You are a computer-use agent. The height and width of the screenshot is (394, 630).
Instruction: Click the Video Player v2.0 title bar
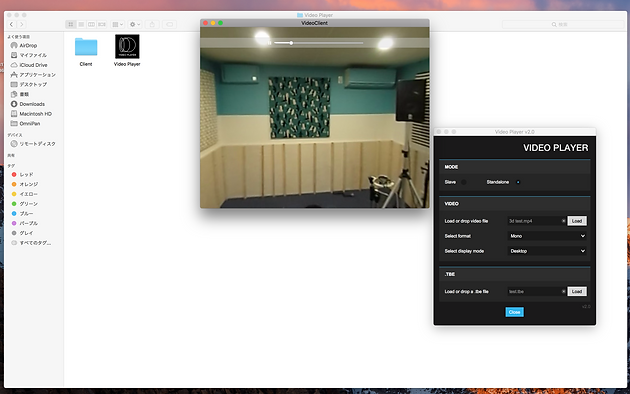515,132
